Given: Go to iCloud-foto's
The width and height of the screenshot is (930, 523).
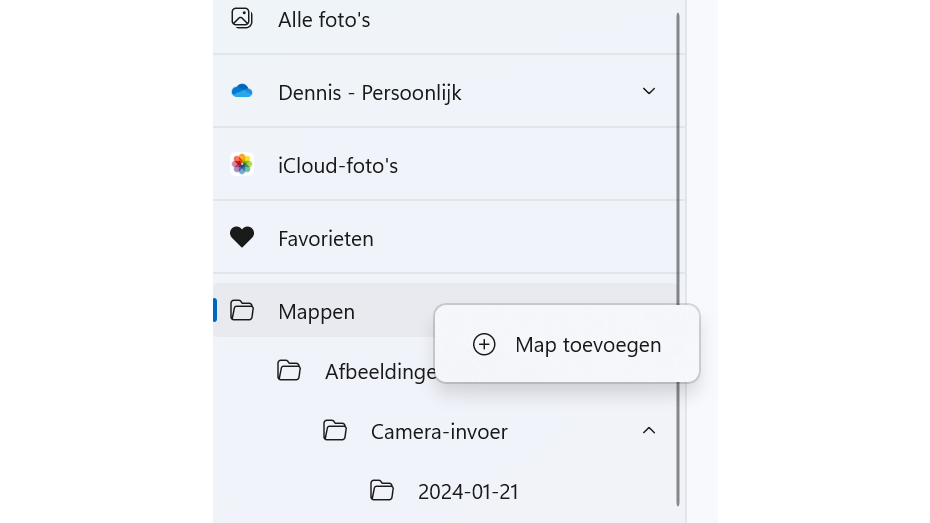Looking at the screenshot, I should 338,166.
